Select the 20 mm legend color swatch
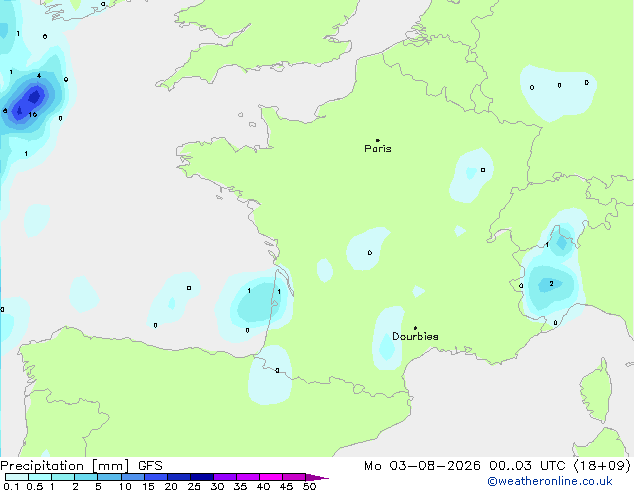The width and height of the screenshot is (634, 490). (x=178, y=477)
